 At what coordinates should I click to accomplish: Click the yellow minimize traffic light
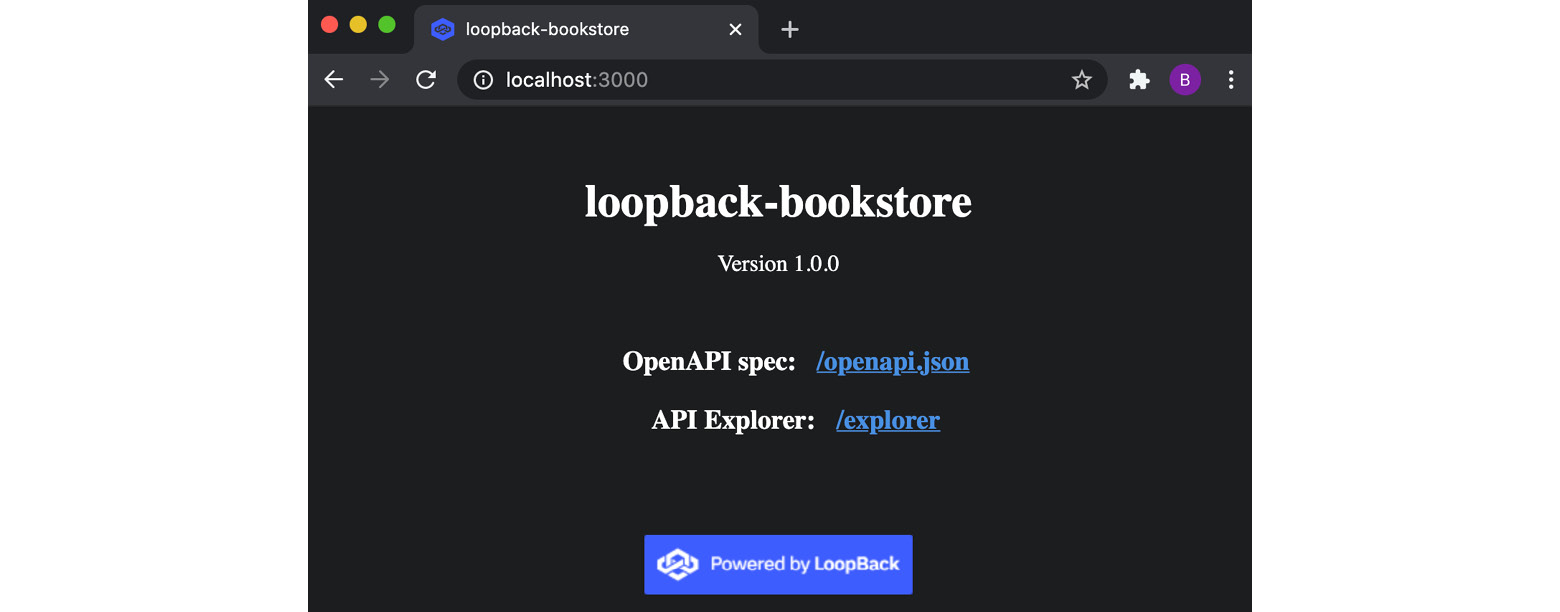[x=357, y=24]
